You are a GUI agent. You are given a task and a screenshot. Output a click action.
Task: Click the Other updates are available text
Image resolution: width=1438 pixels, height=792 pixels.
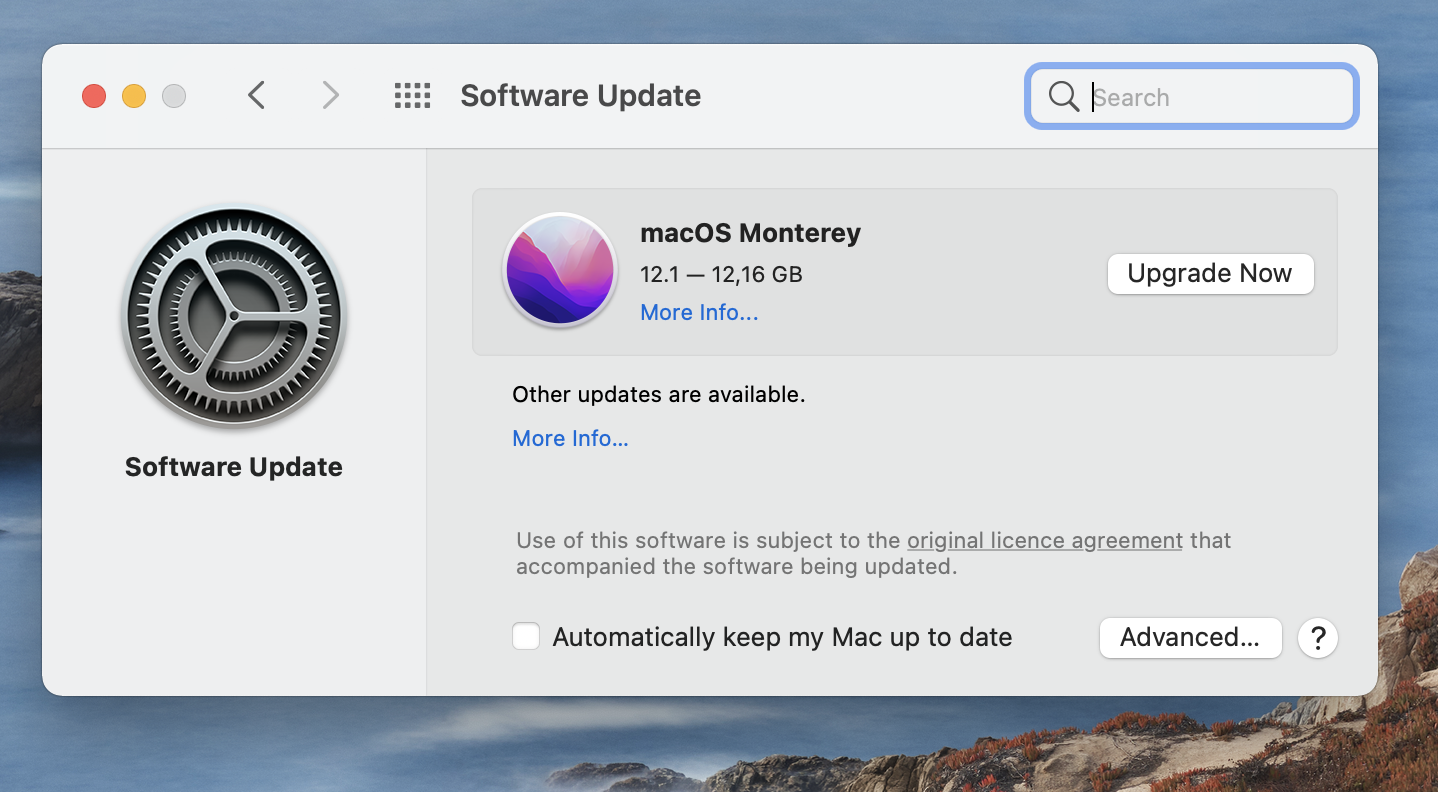pos(658,395)
